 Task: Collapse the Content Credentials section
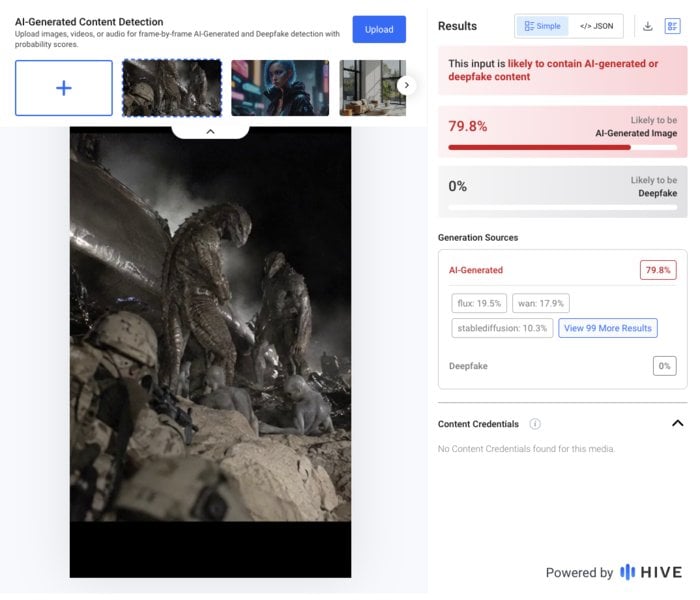click(x=677, y=423)
